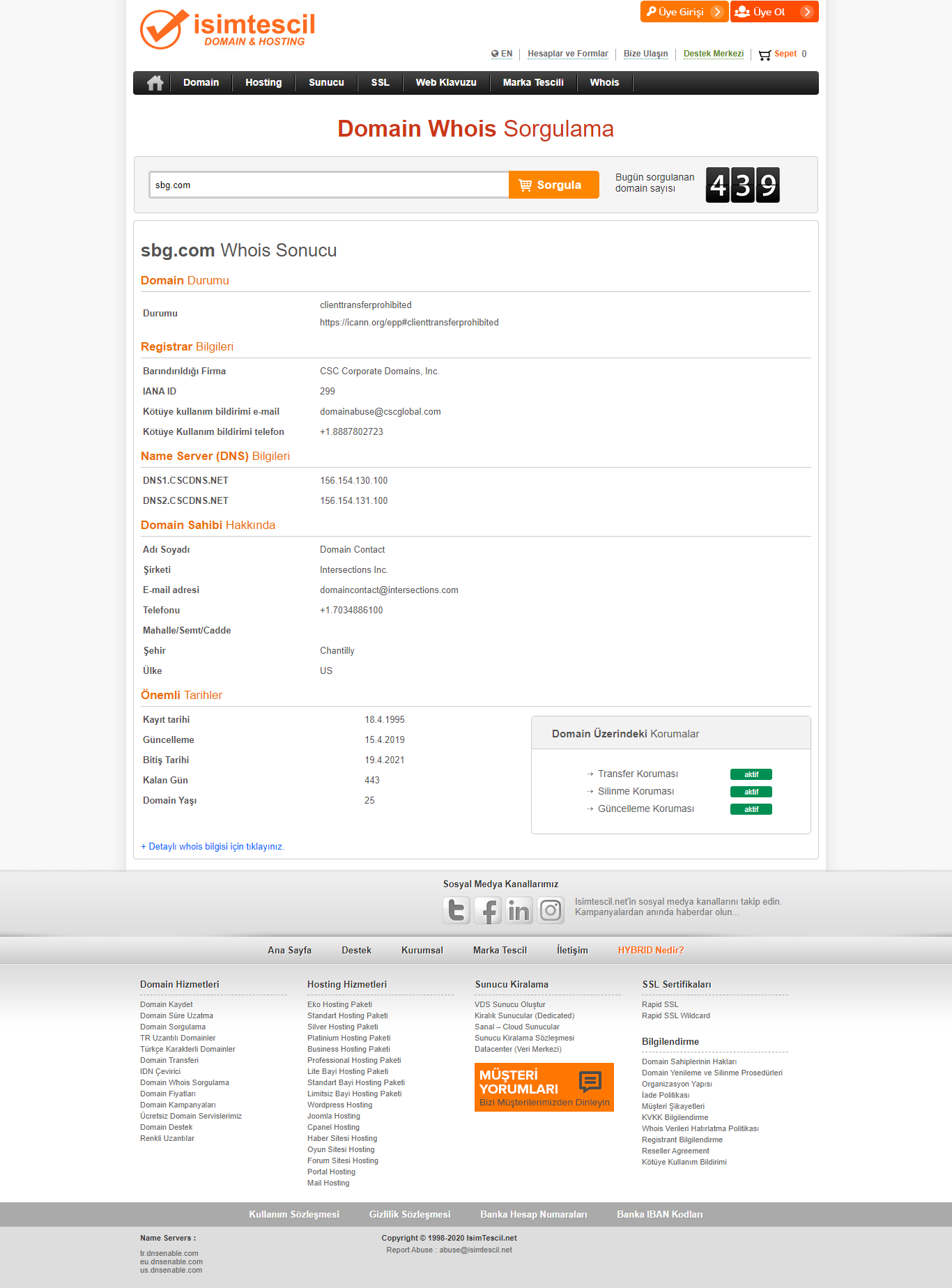
Task: Open the Hosting menu
Action: pyautogui.click(x=263, y=82)
